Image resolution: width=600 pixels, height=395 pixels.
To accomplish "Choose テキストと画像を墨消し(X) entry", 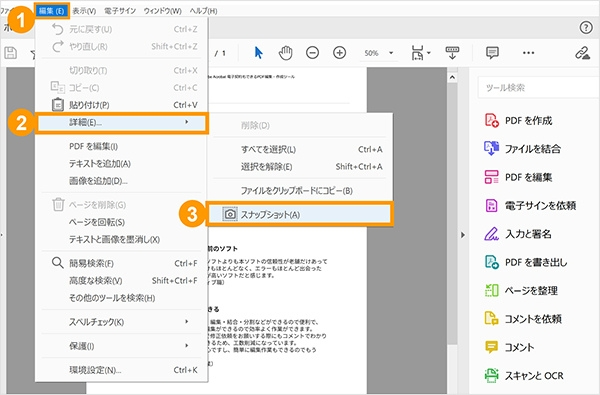I will (x=122, y=239).
